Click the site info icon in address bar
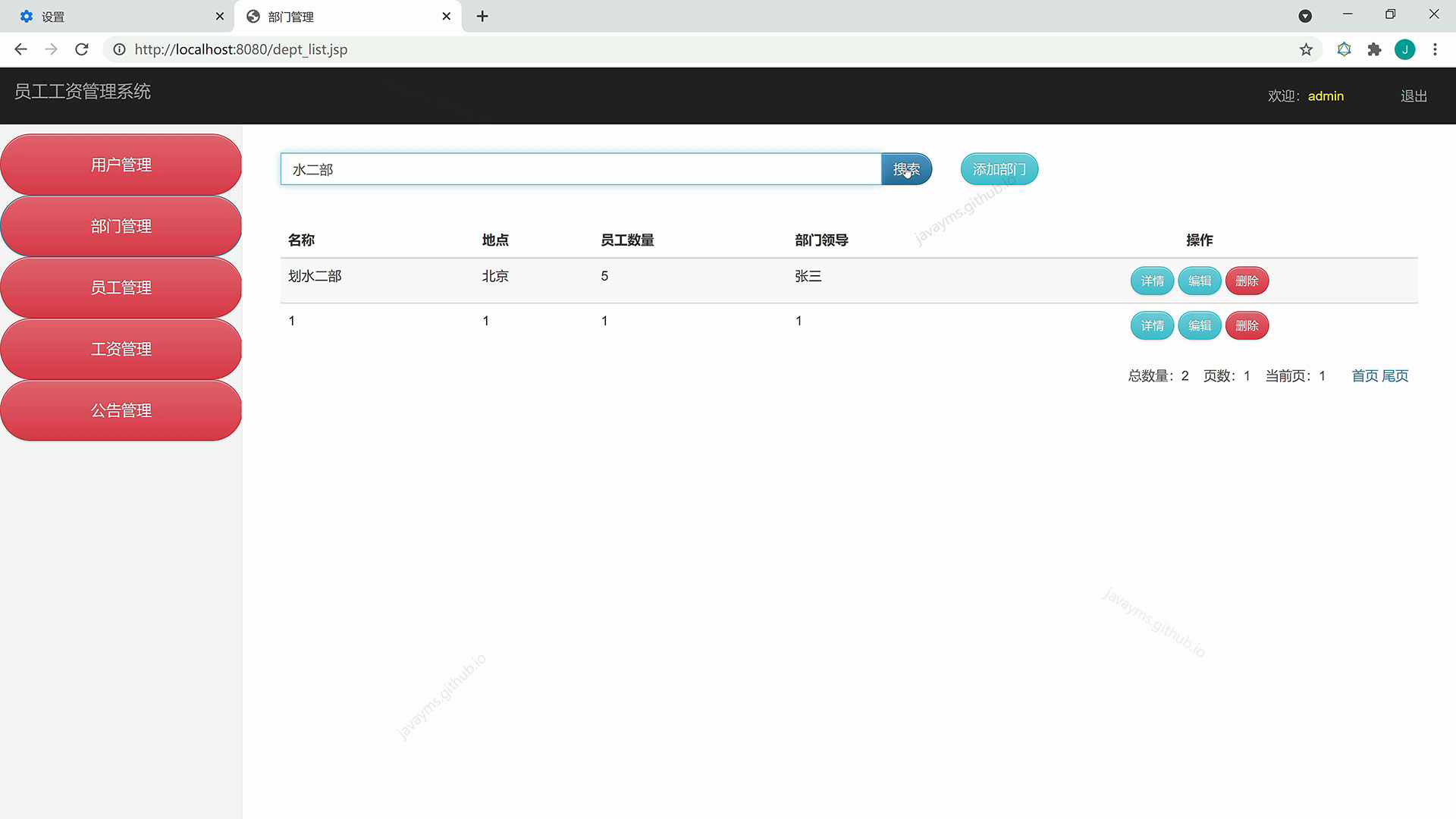Image resolution: width=1456 pixels, height=819 pixels. point(119,49)
